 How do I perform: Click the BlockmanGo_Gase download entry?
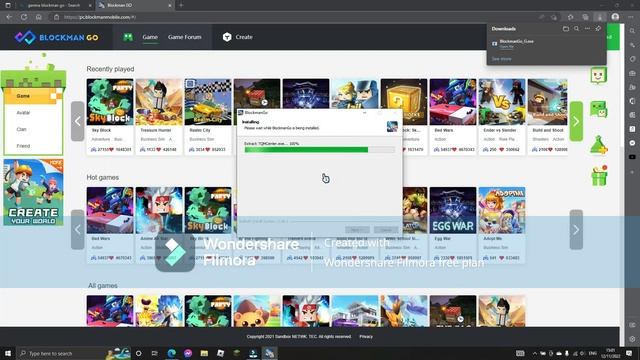(x=516, y=42)
